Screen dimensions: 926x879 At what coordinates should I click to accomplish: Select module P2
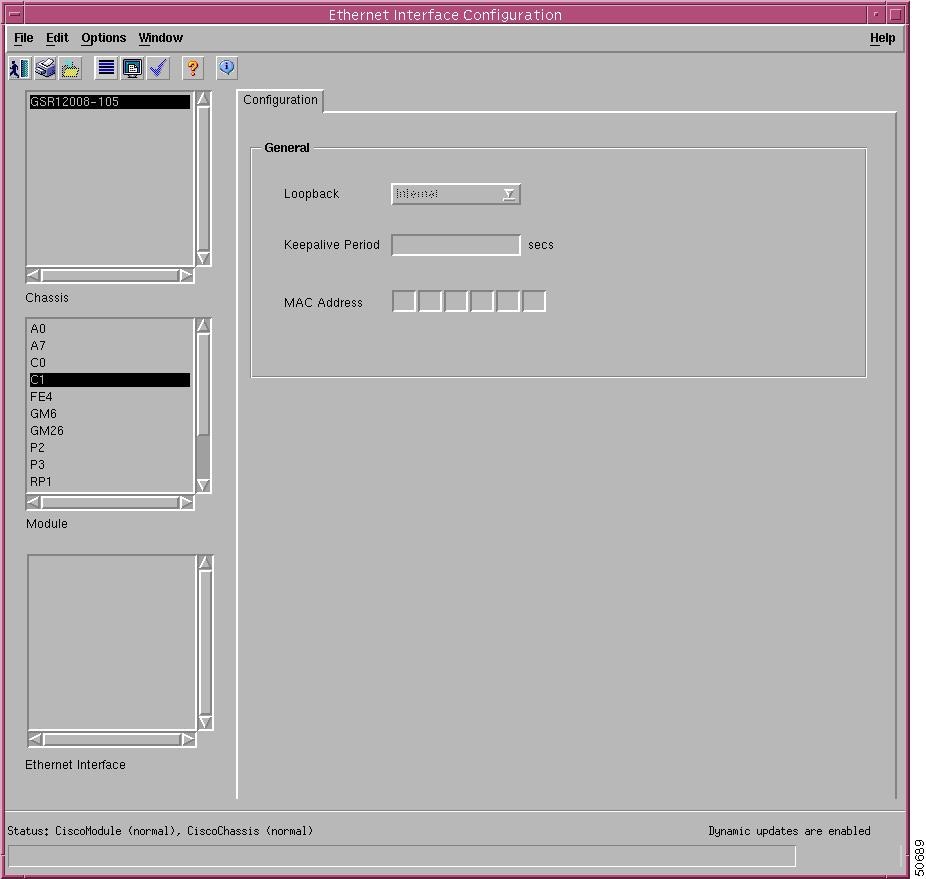pyautogui.click(x=110, y=448)
